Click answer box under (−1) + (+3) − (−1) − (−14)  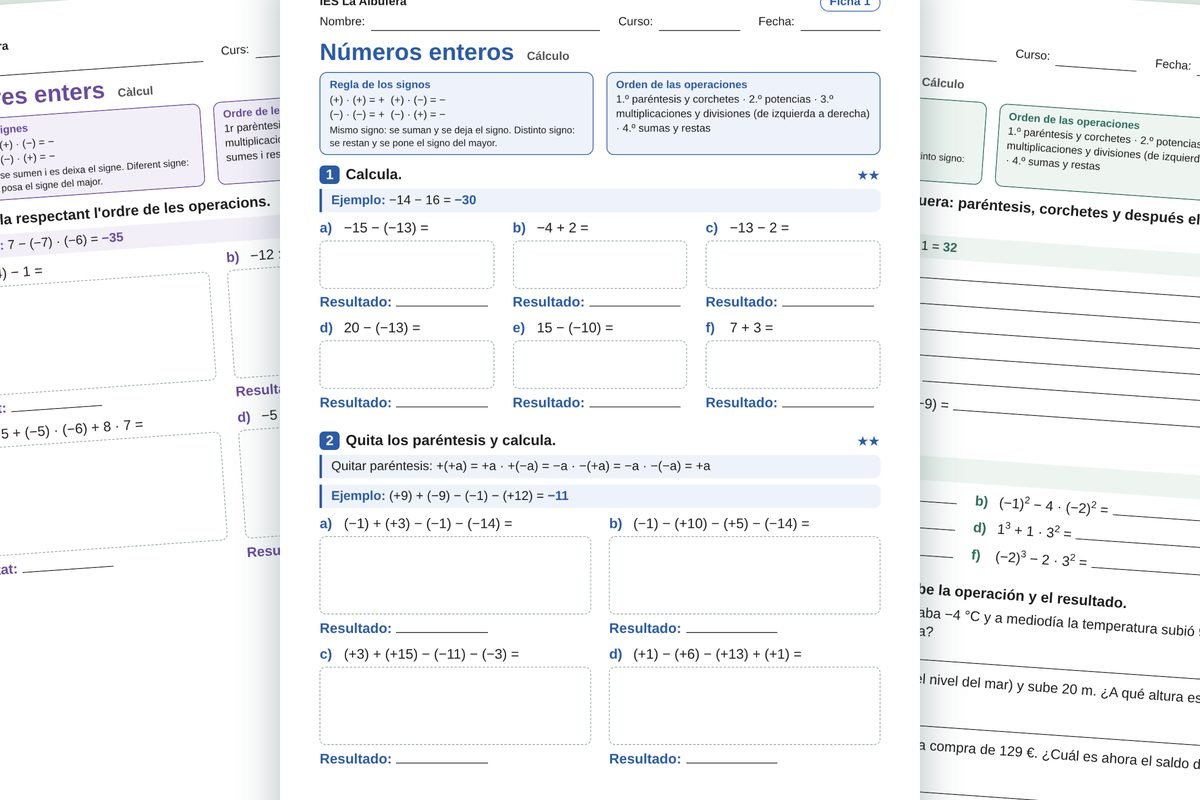point(455,575)
